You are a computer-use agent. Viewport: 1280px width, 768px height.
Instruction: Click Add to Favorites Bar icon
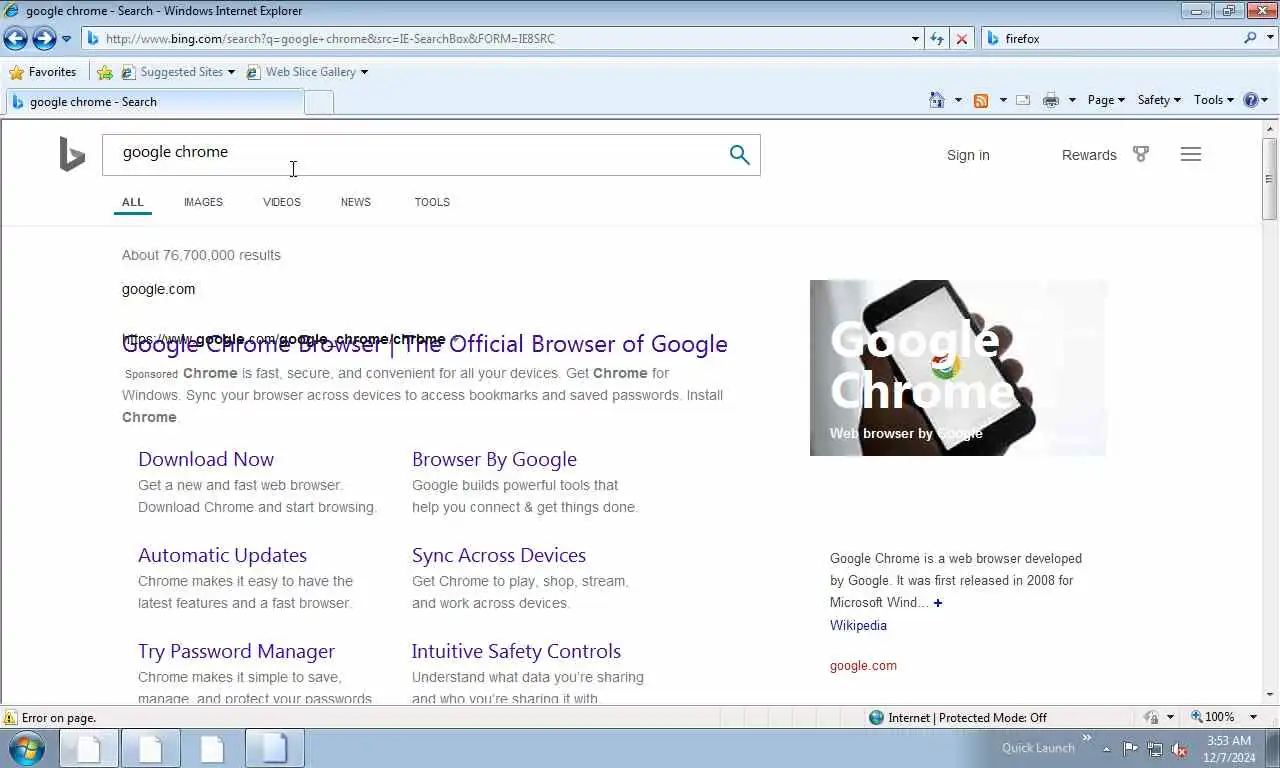pos(105,72)
